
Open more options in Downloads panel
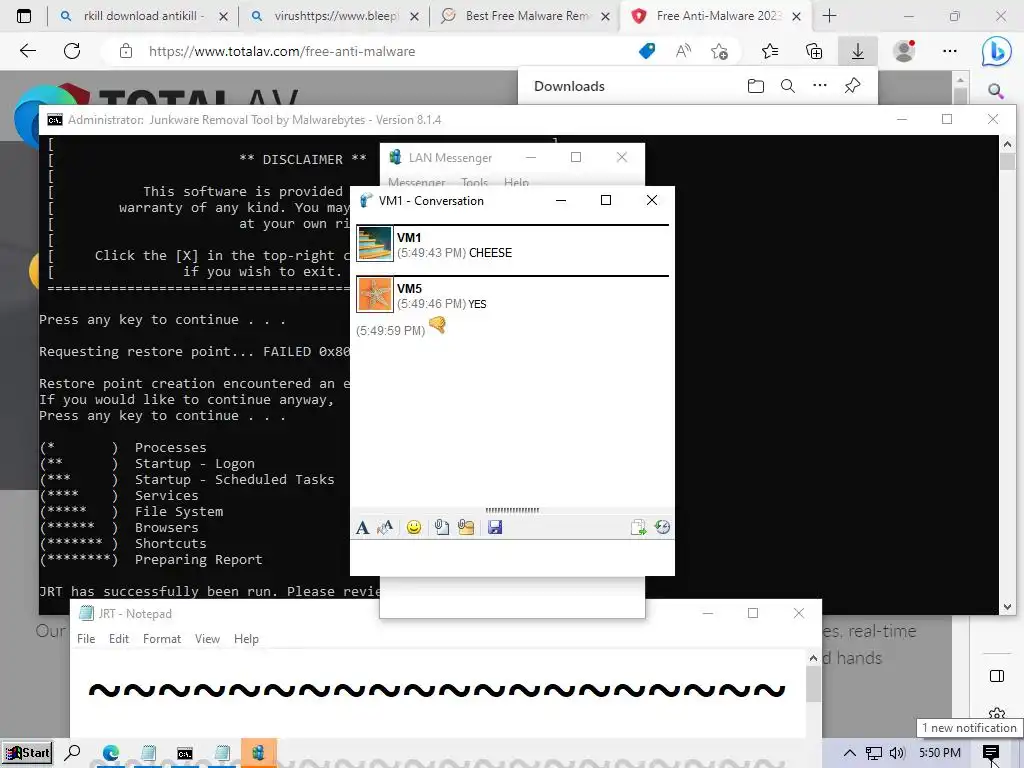820,86
